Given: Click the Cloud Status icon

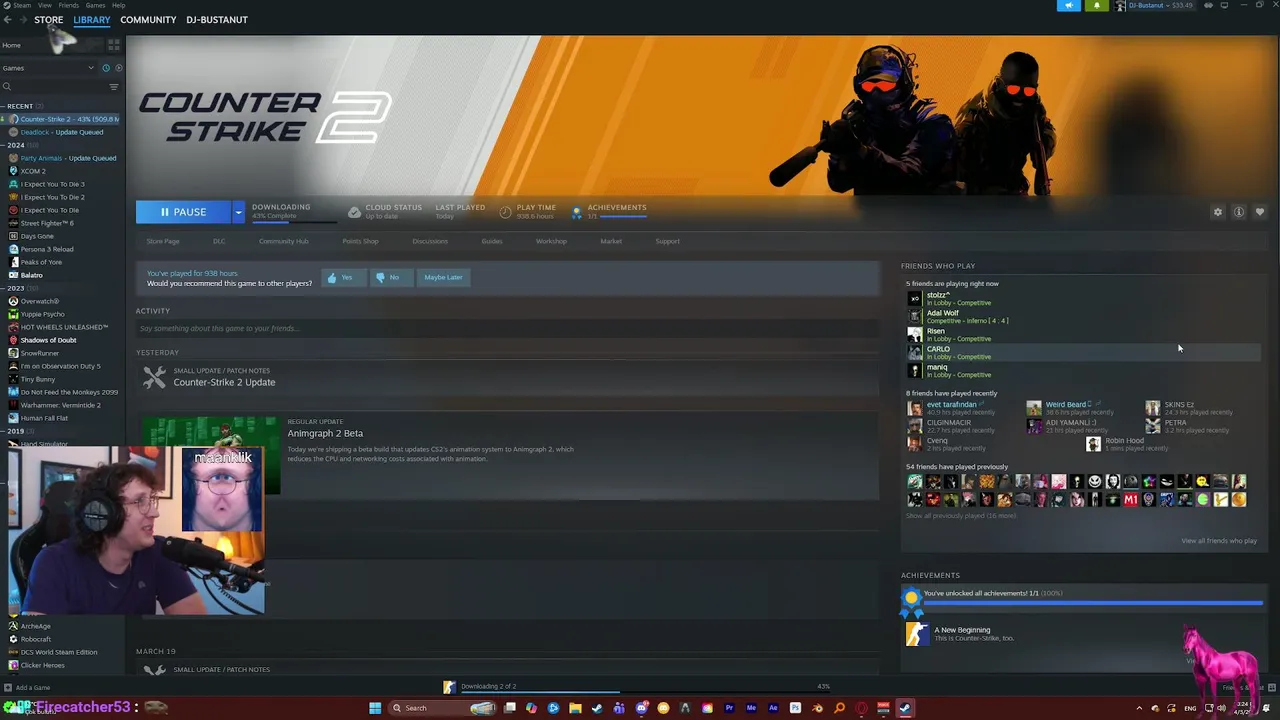Looking at the screenshot, I should (354, 212).
